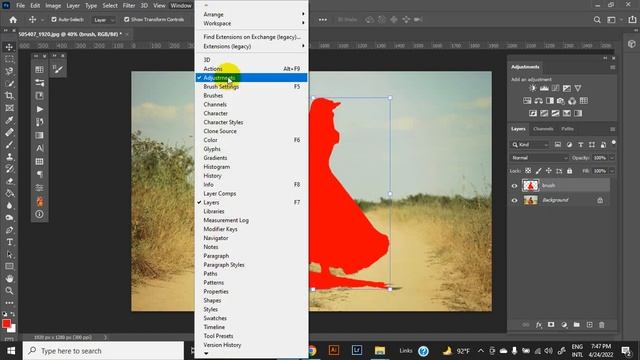
Task: Toggle Lock all padlock icon
Action: pos(569,171)
